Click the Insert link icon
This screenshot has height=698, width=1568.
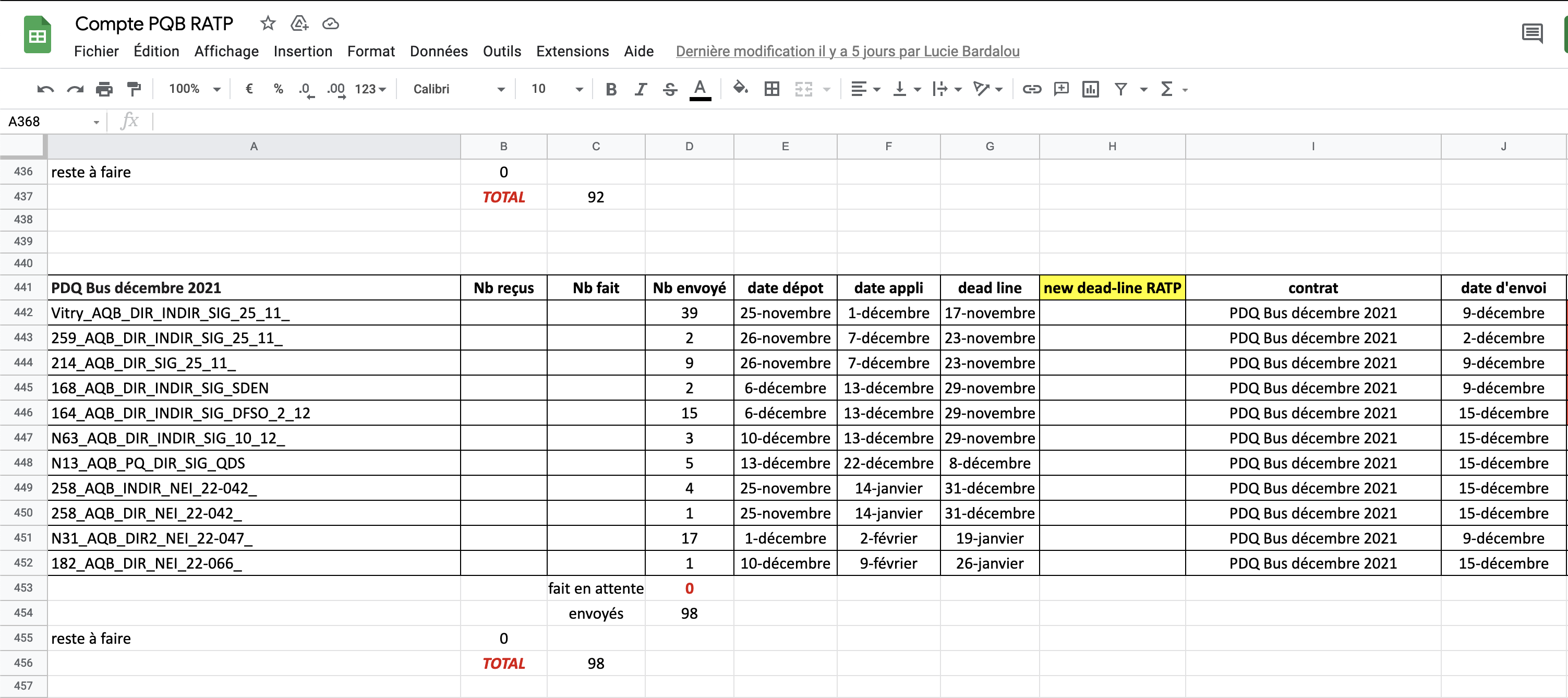click(x=1031, y=89)
